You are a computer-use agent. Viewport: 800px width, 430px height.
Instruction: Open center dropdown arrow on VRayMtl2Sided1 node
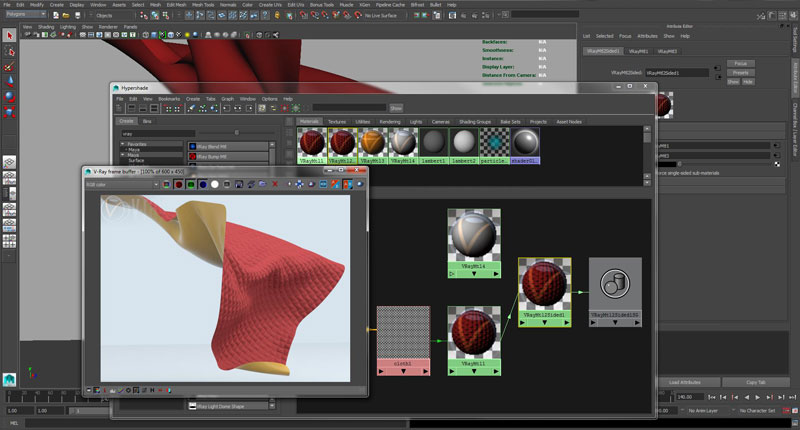544,323
